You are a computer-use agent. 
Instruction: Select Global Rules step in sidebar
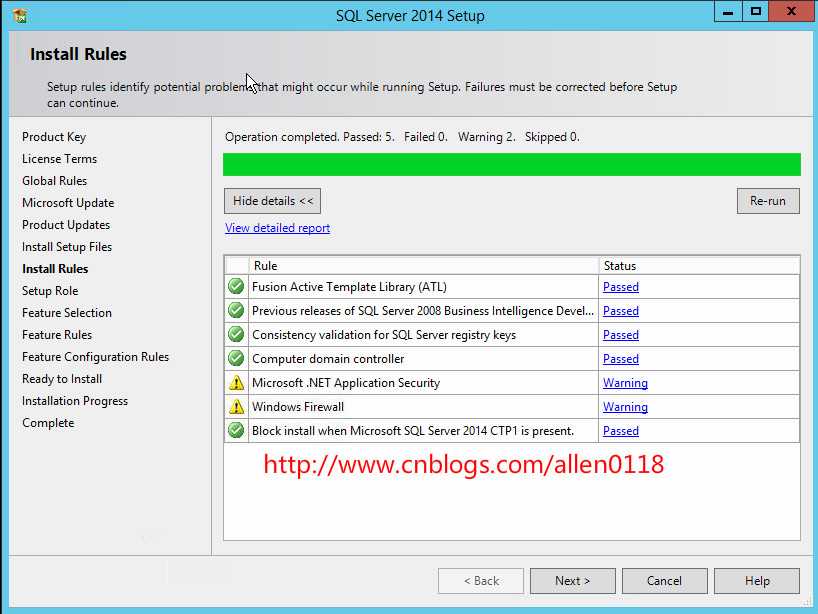[55, 180]
